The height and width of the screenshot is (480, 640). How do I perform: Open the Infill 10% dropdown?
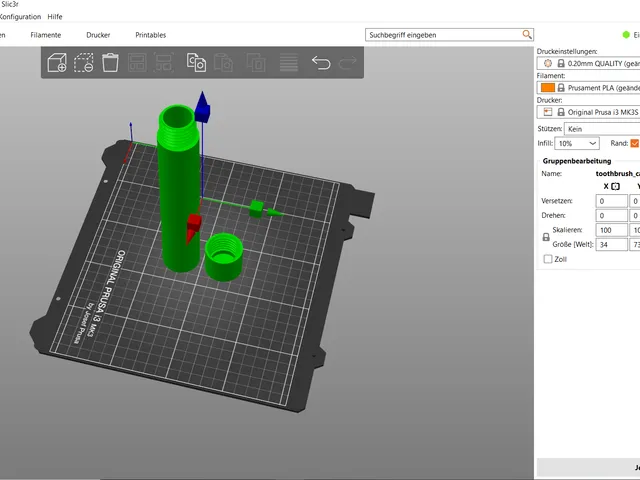pyautogui.click(x=577, y=144)
